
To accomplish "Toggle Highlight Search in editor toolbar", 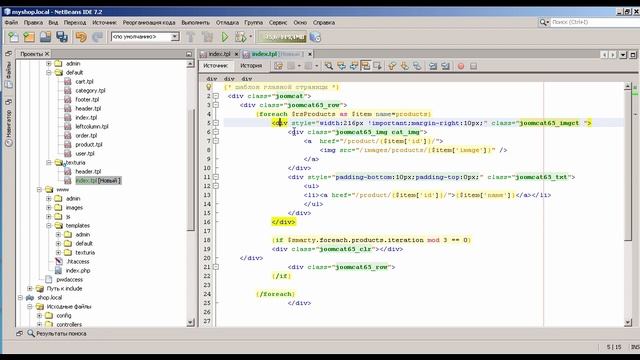I will 366,66.
